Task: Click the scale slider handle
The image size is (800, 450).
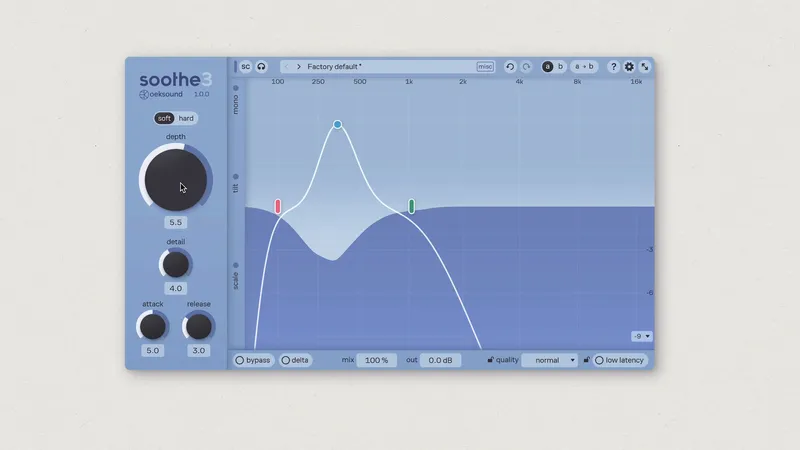Action: [x=236, y=265]
